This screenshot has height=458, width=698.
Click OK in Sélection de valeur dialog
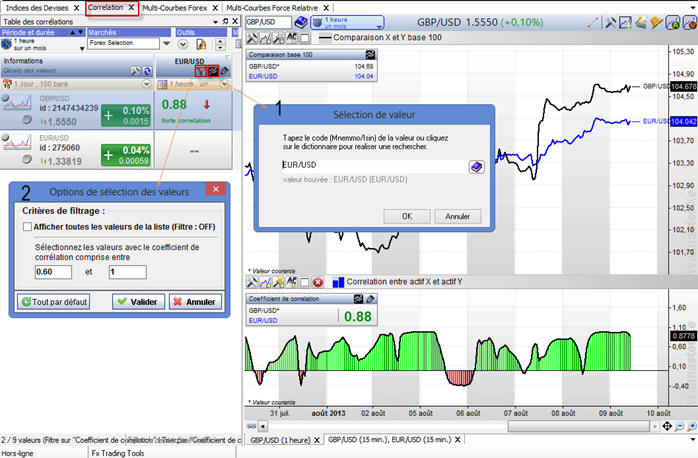[x=407, y=216]
